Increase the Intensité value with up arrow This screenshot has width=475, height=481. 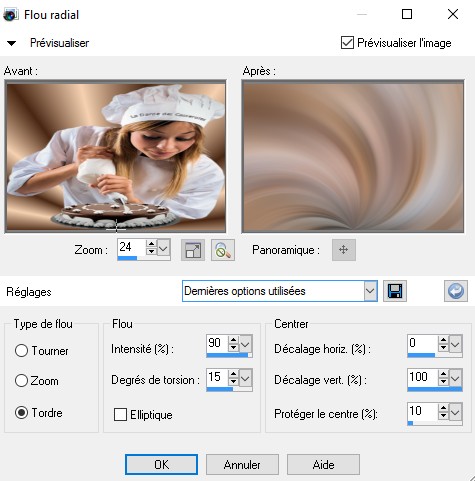click(233, 340)
